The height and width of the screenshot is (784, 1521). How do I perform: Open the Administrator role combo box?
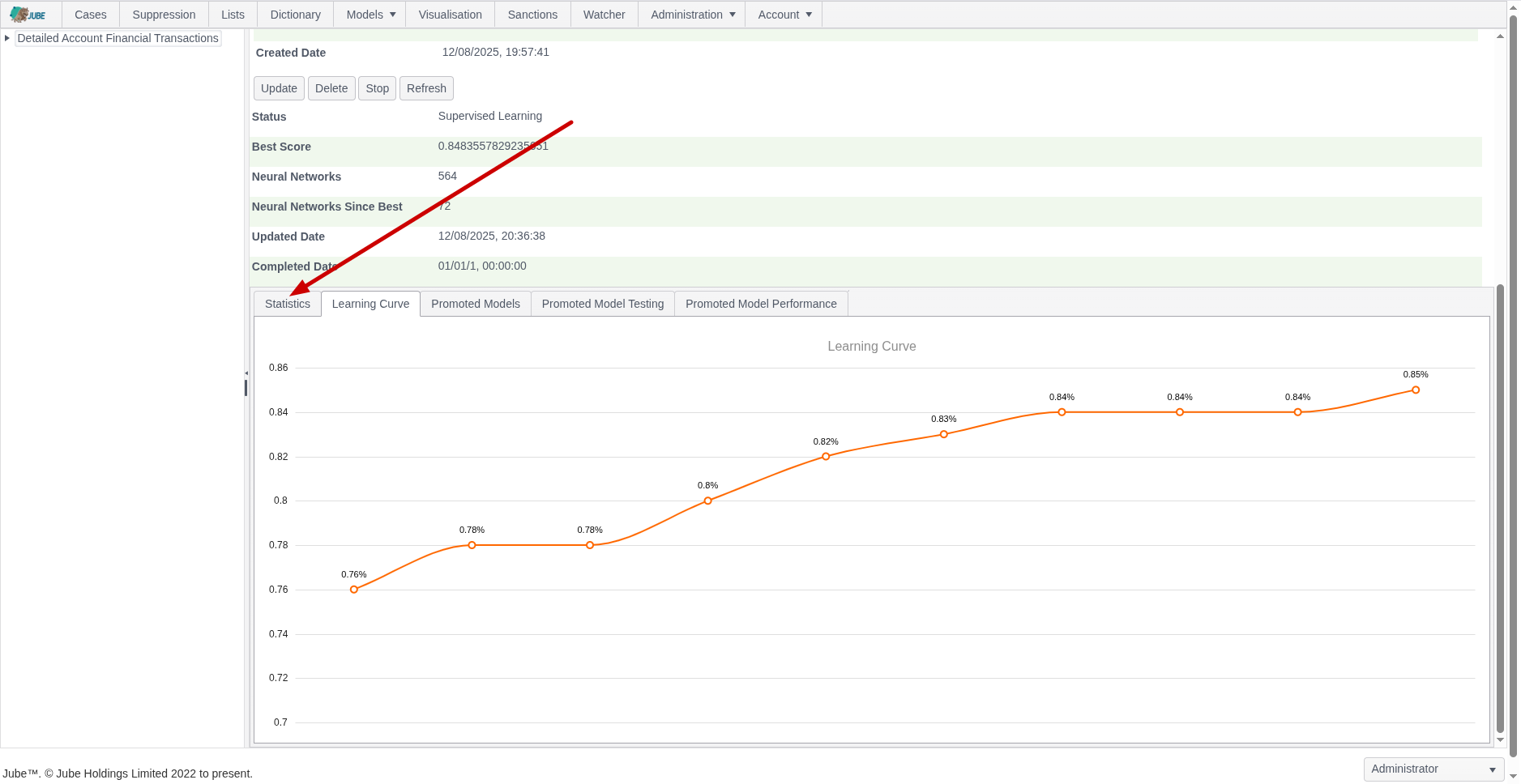pyautogui.click(x=1433, y=769)
